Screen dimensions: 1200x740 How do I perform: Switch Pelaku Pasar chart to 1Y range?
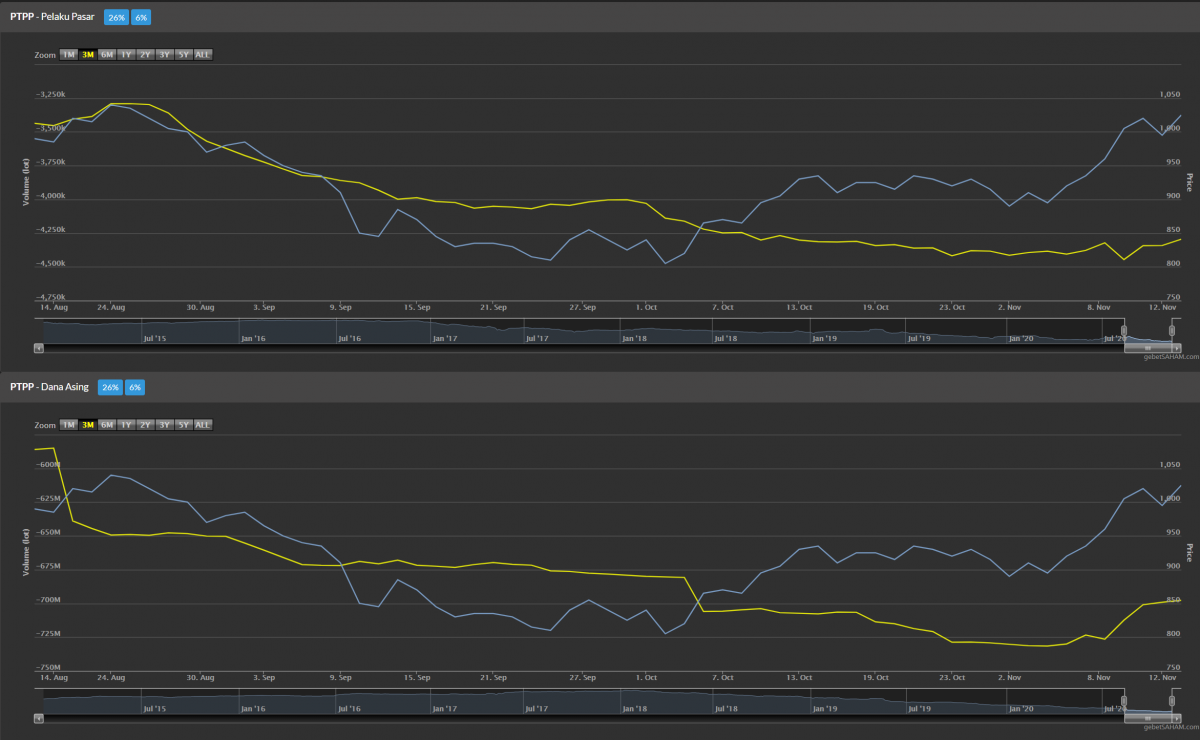126,54
